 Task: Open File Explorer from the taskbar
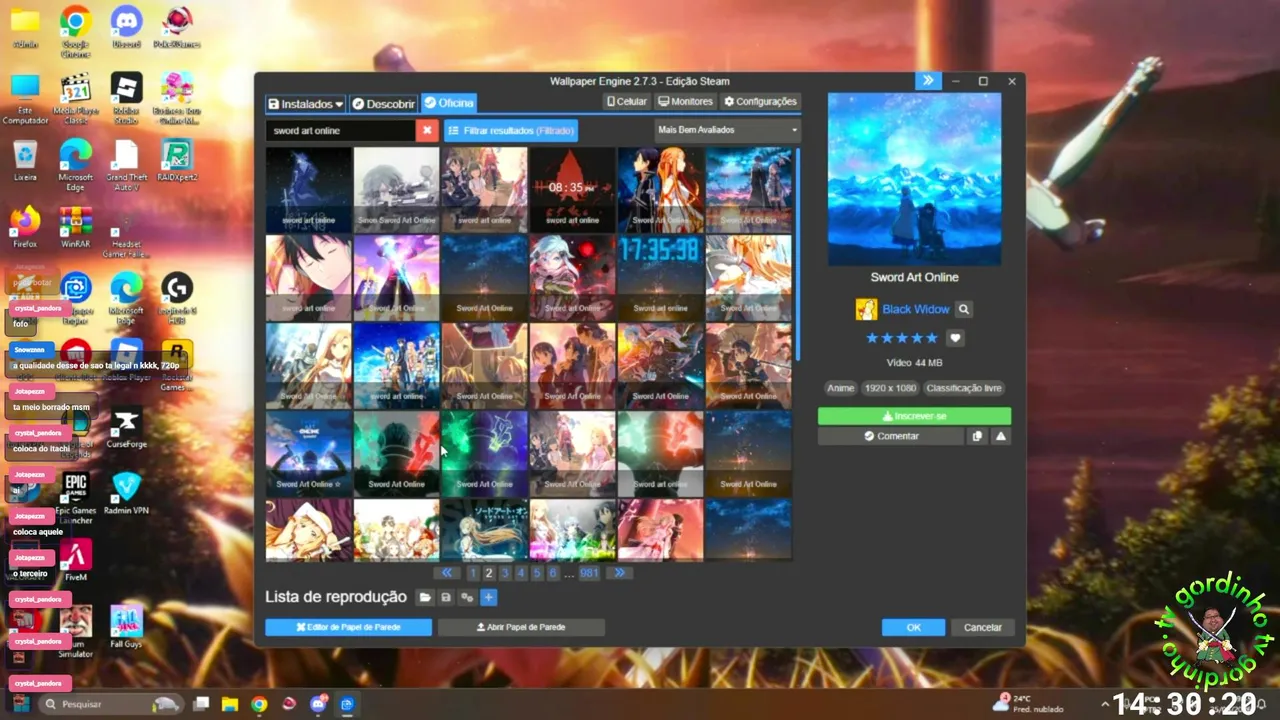tap(230, 704)
